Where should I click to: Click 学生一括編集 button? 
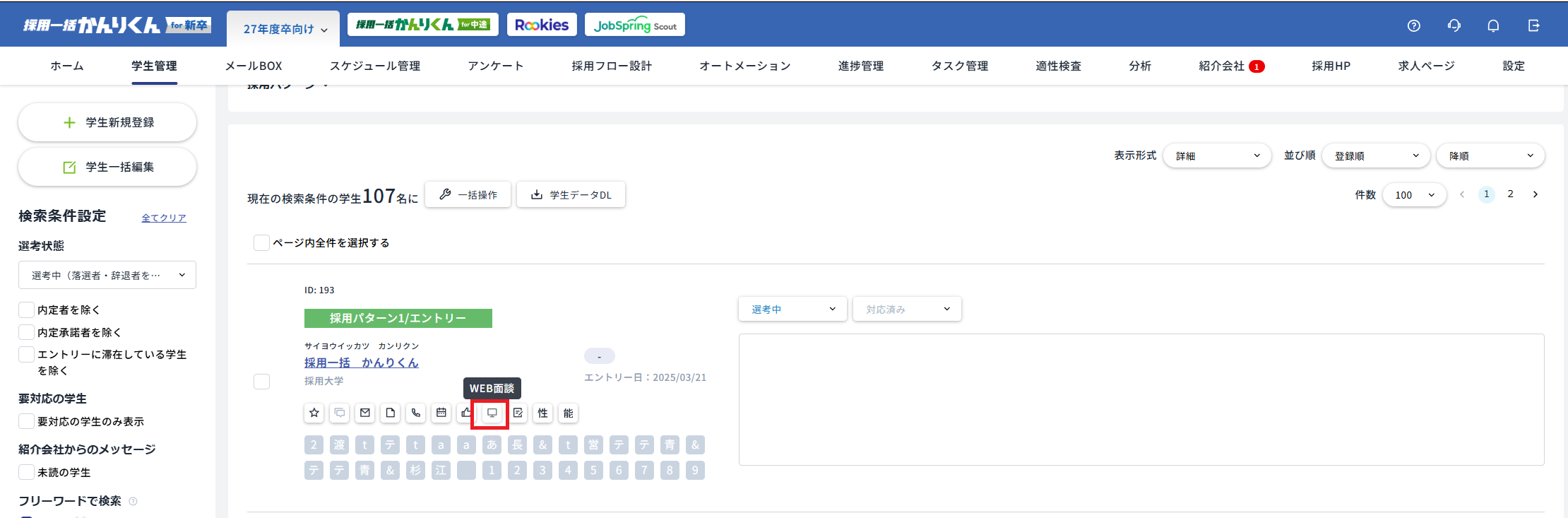[107, 167]
